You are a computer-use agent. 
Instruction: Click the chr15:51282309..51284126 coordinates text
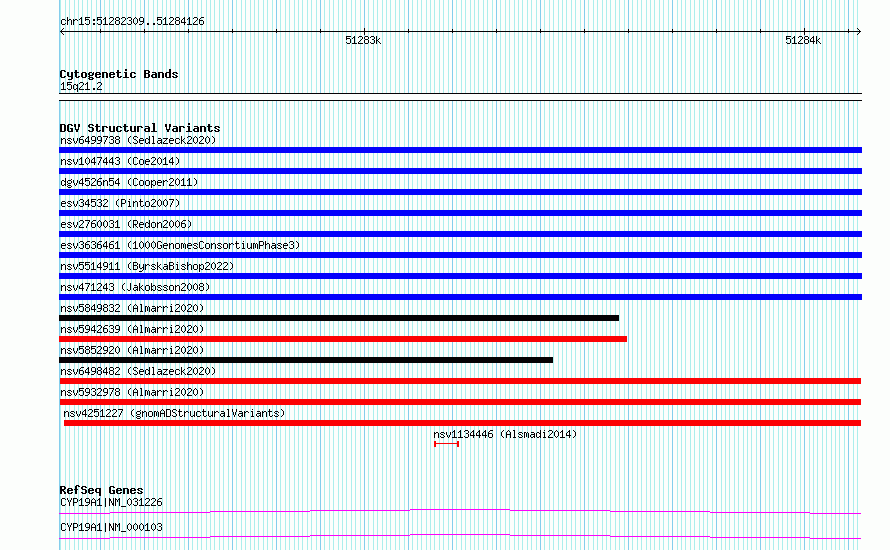[132, 22]
